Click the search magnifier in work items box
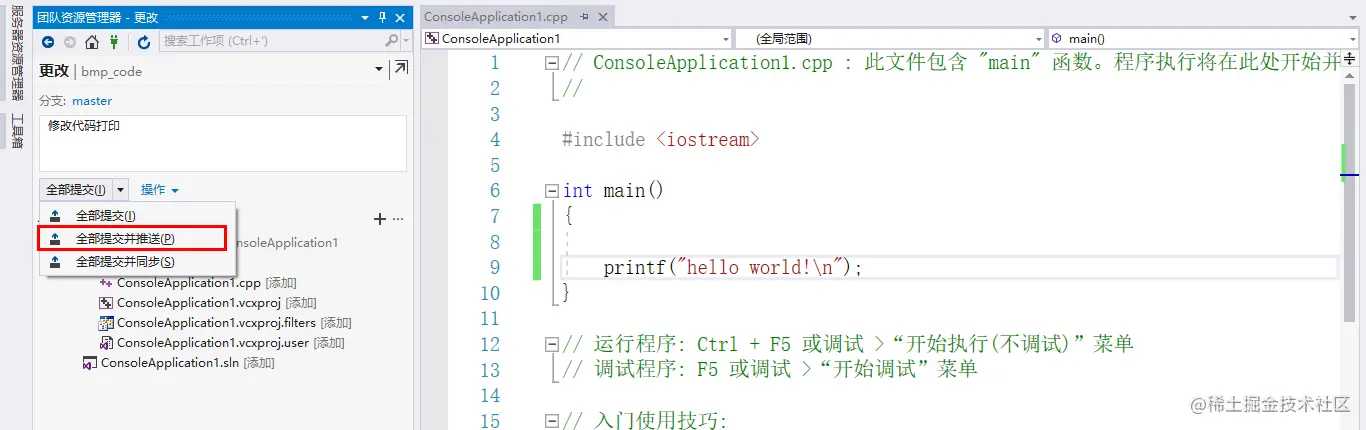Screen dimensions: 1366x430 click(x=392, y=41)
